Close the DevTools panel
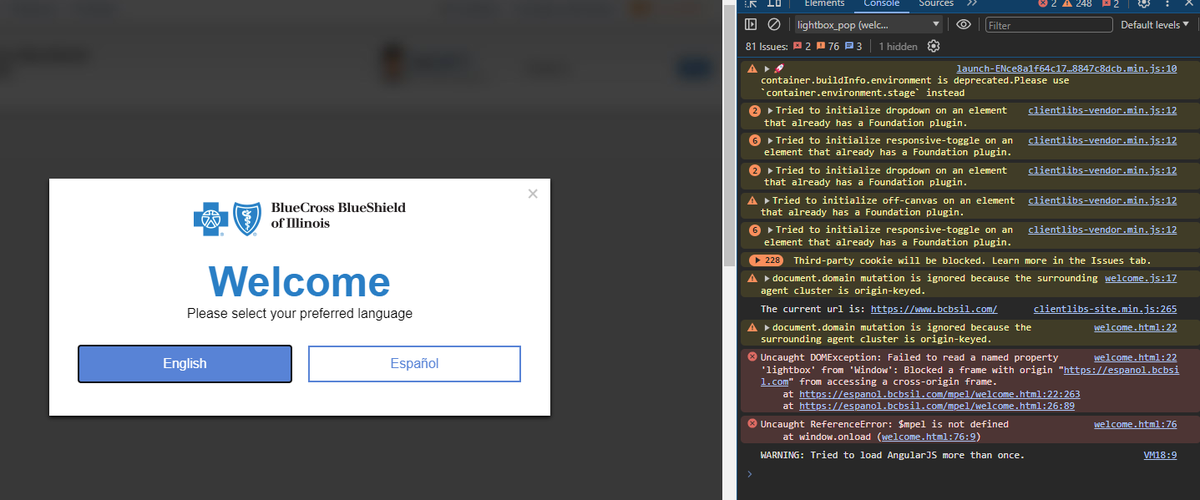This screenshot has height=500, width=1200. pos(1189,4)
